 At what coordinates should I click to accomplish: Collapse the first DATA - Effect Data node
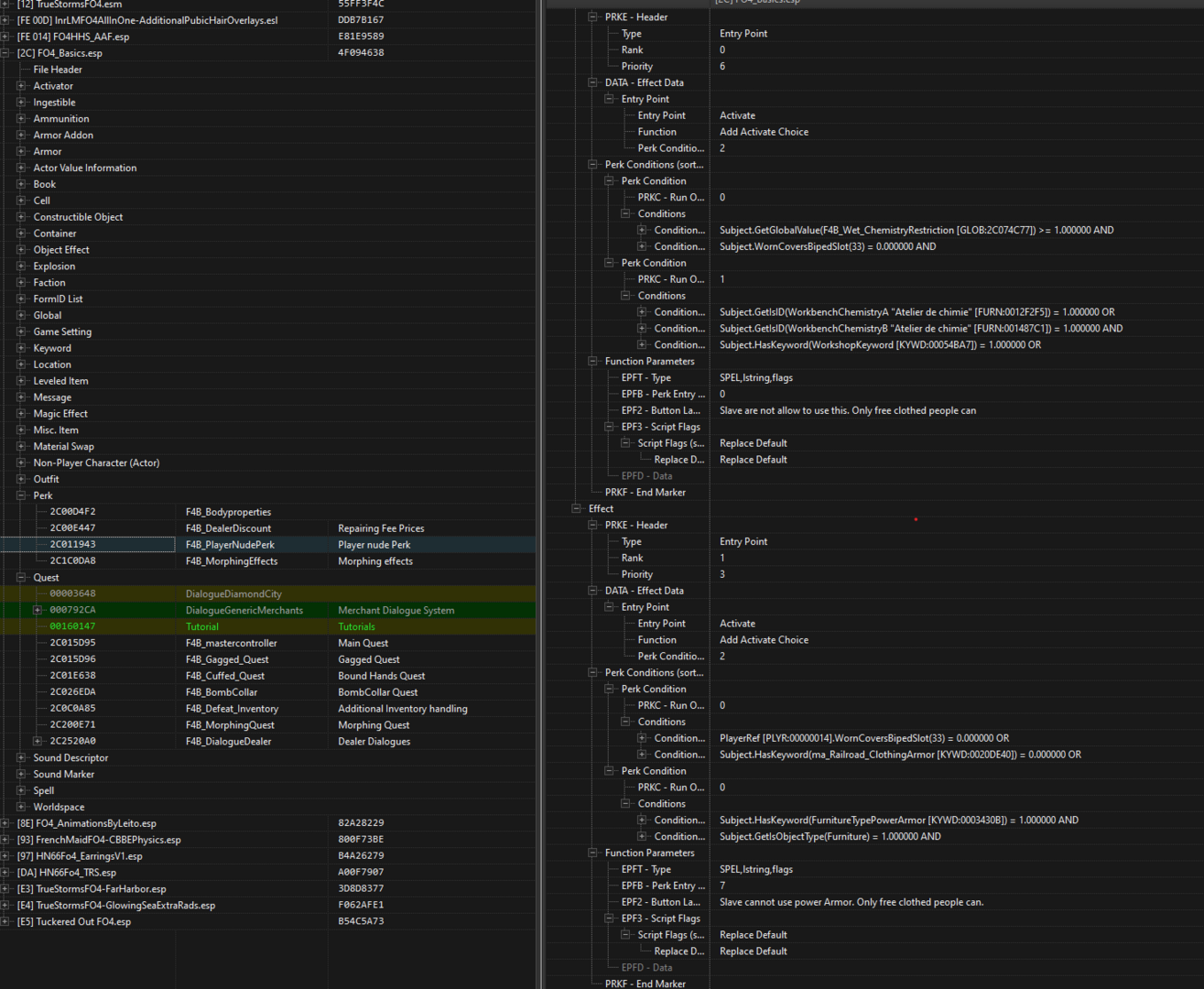click(x=592, y=82)
